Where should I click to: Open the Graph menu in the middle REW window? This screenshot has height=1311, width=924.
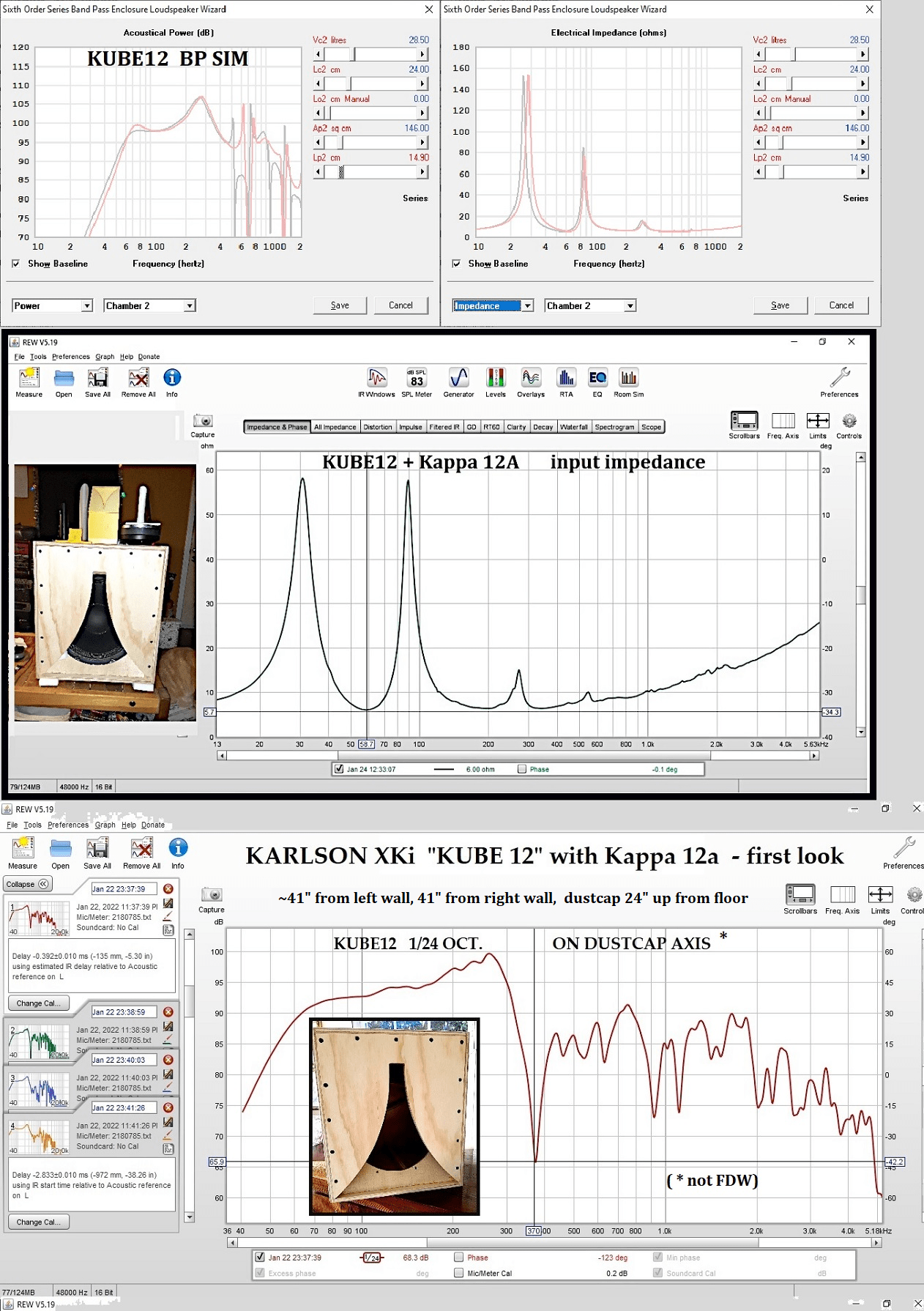coord(105,357)
